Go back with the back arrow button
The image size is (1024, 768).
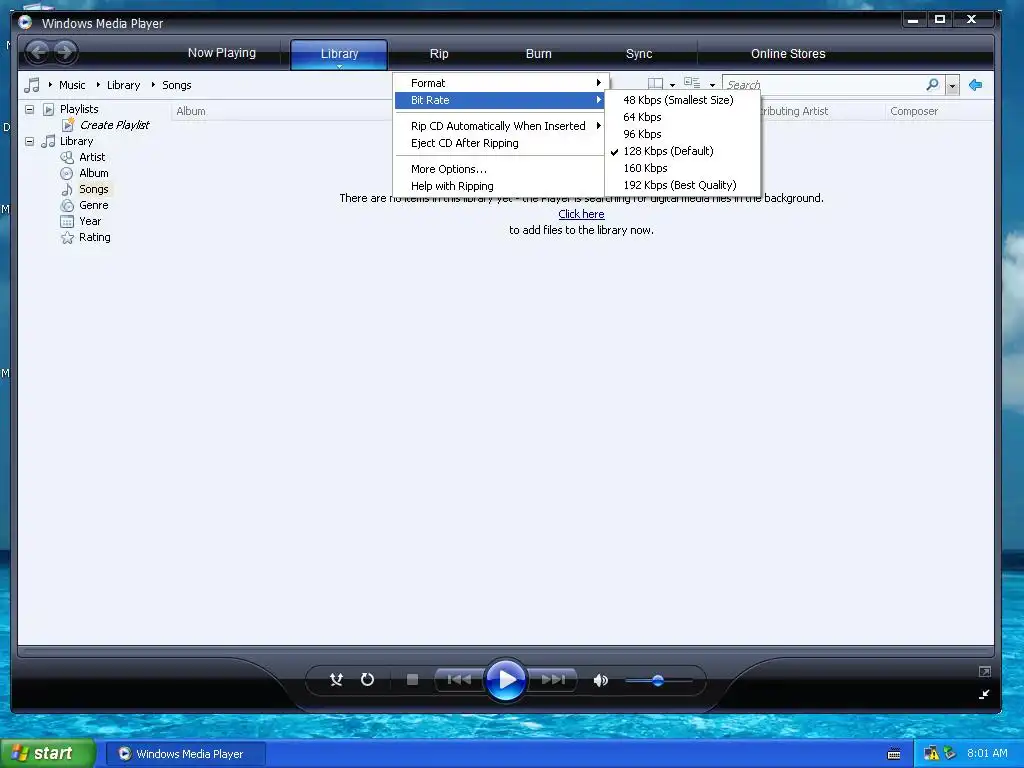tap(38, 52)
